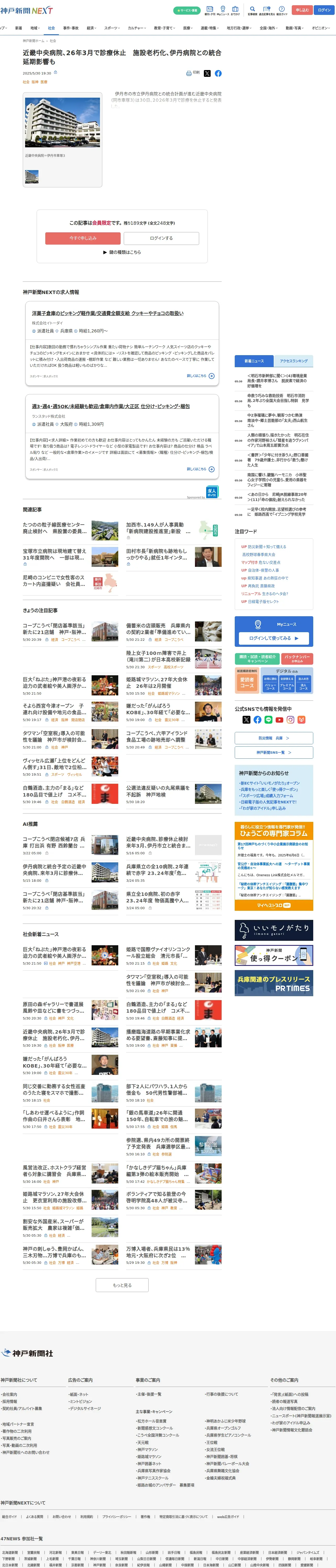Open 神戸新聞ホーム breadcrumb link

click(33, 41)
